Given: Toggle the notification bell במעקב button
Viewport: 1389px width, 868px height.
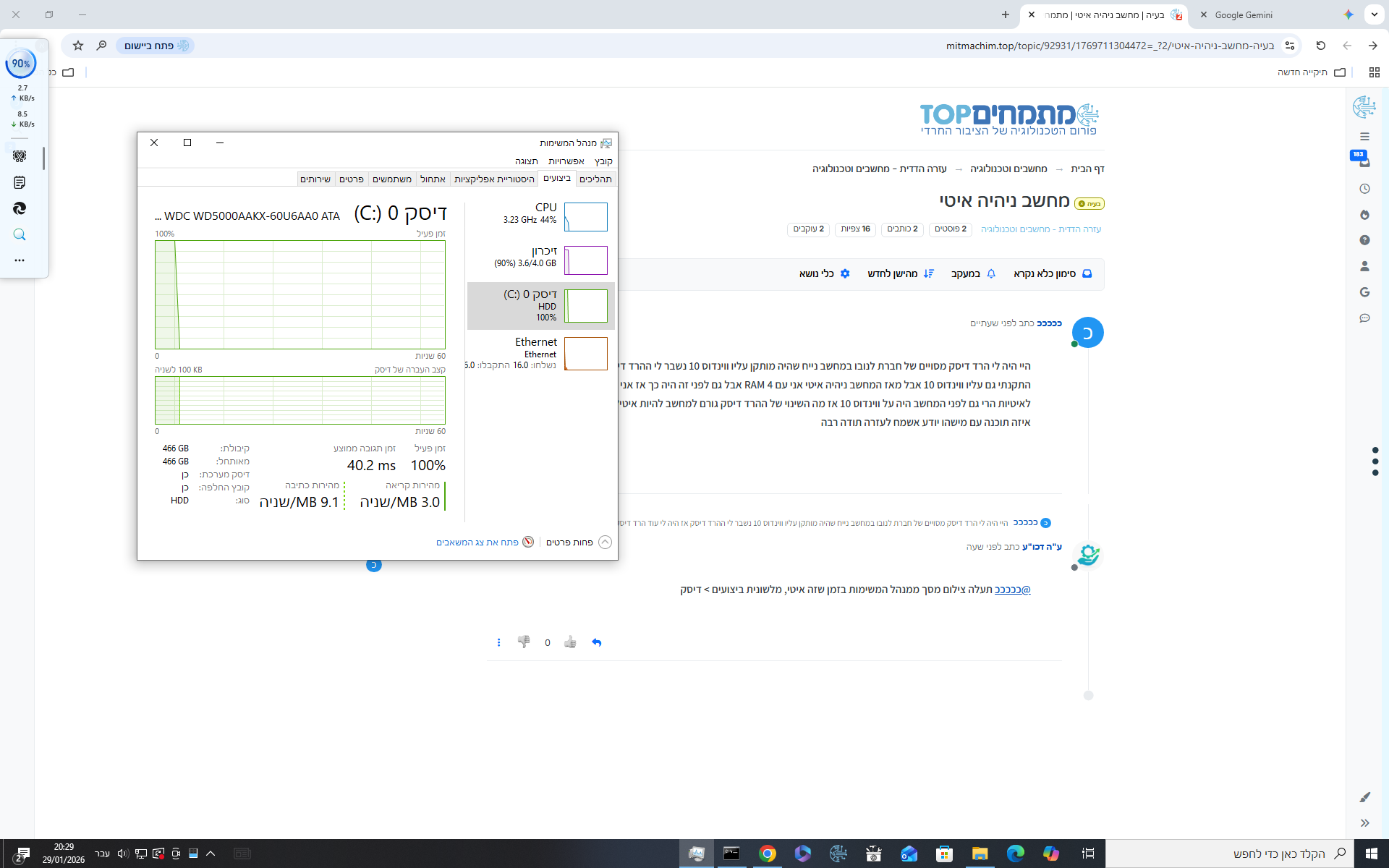Looking at the screenshot, I should 973,273.
